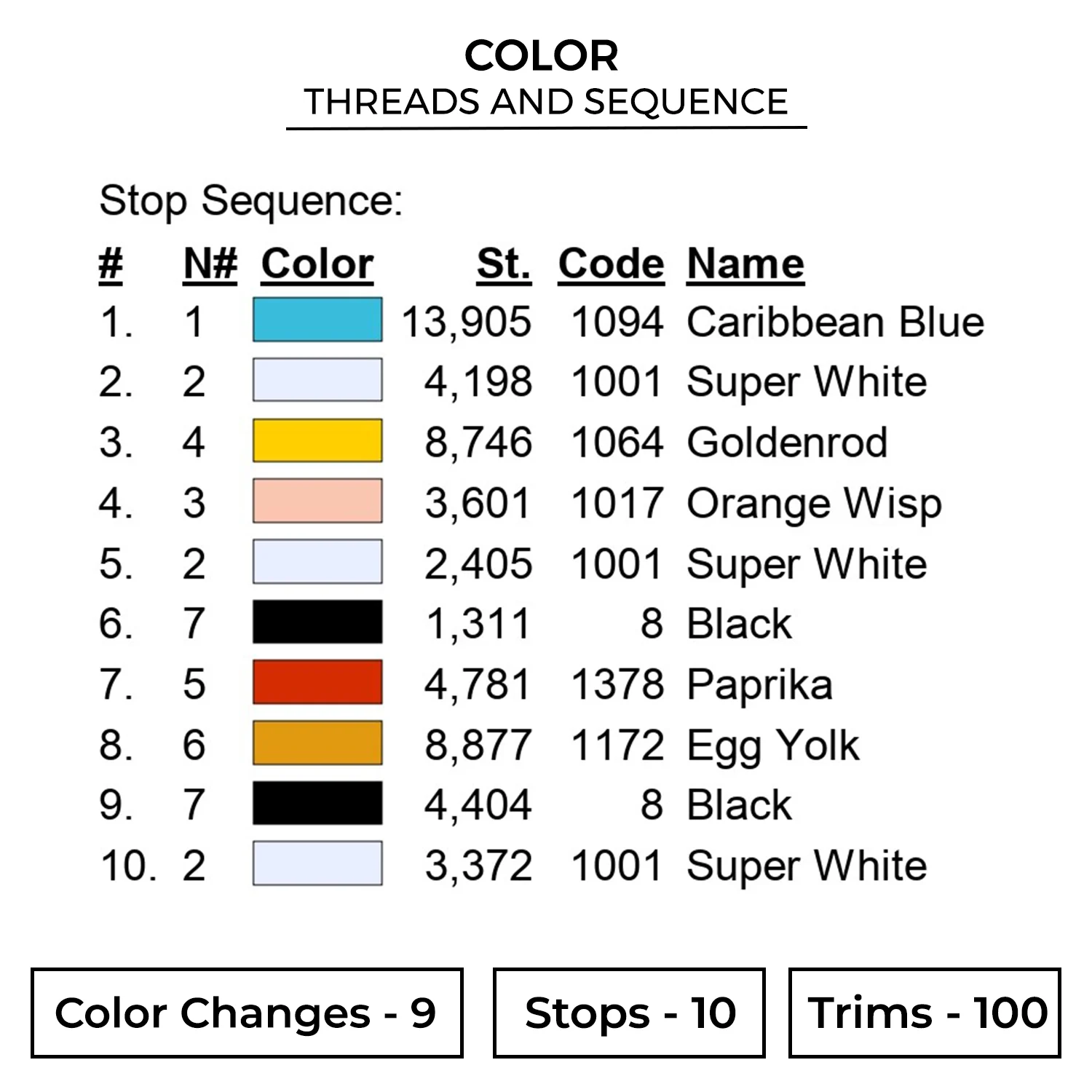
Task: Click the Black swatch in row 9
Action: [x=317, y=804]
